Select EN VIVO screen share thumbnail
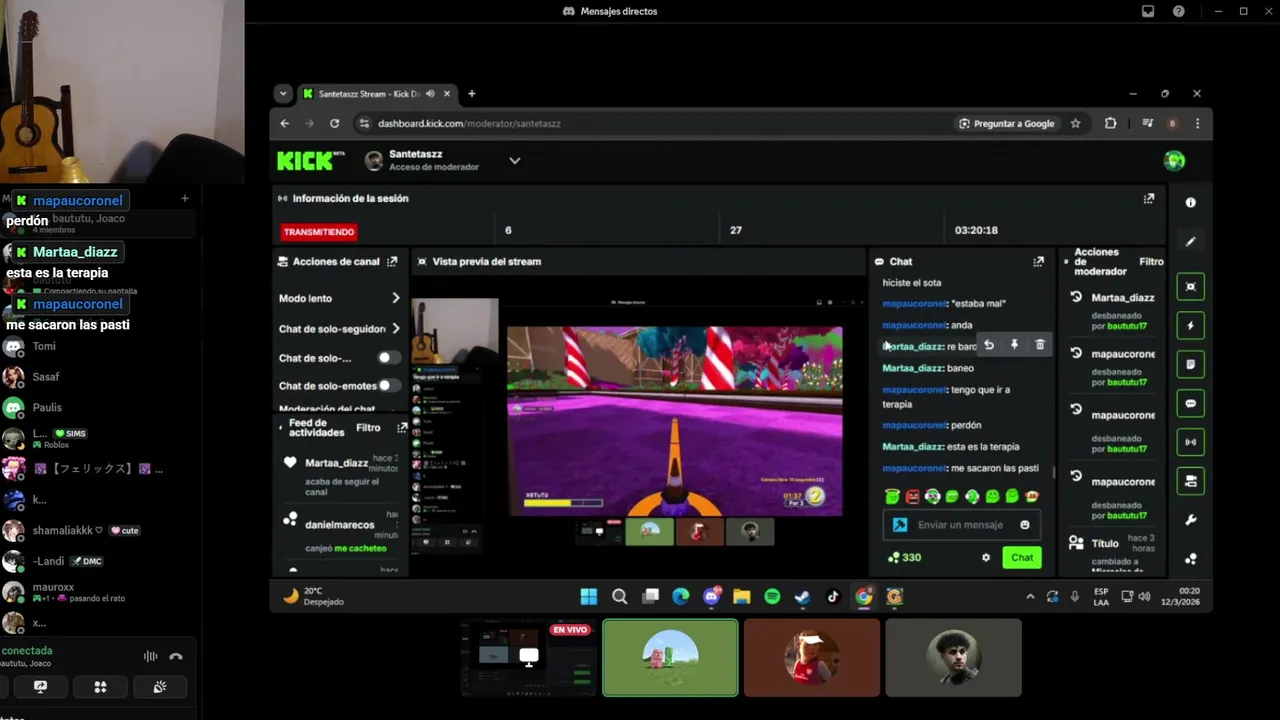 [529, 658]
